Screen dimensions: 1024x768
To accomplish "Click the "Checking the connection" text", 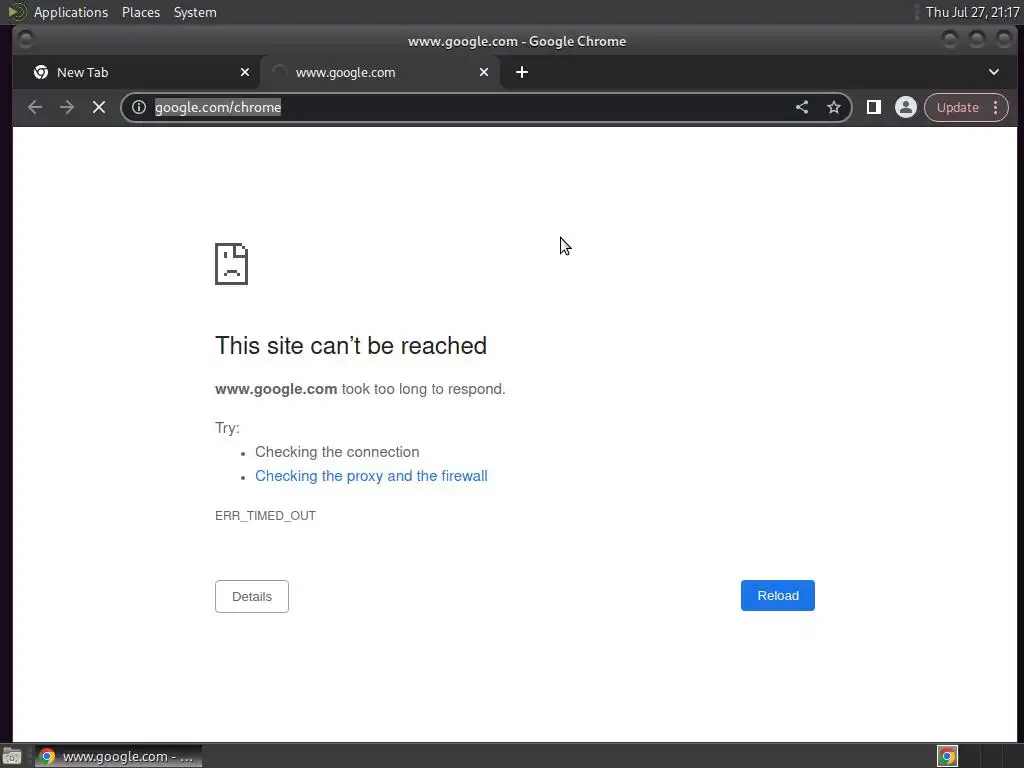I will point(337,452).
